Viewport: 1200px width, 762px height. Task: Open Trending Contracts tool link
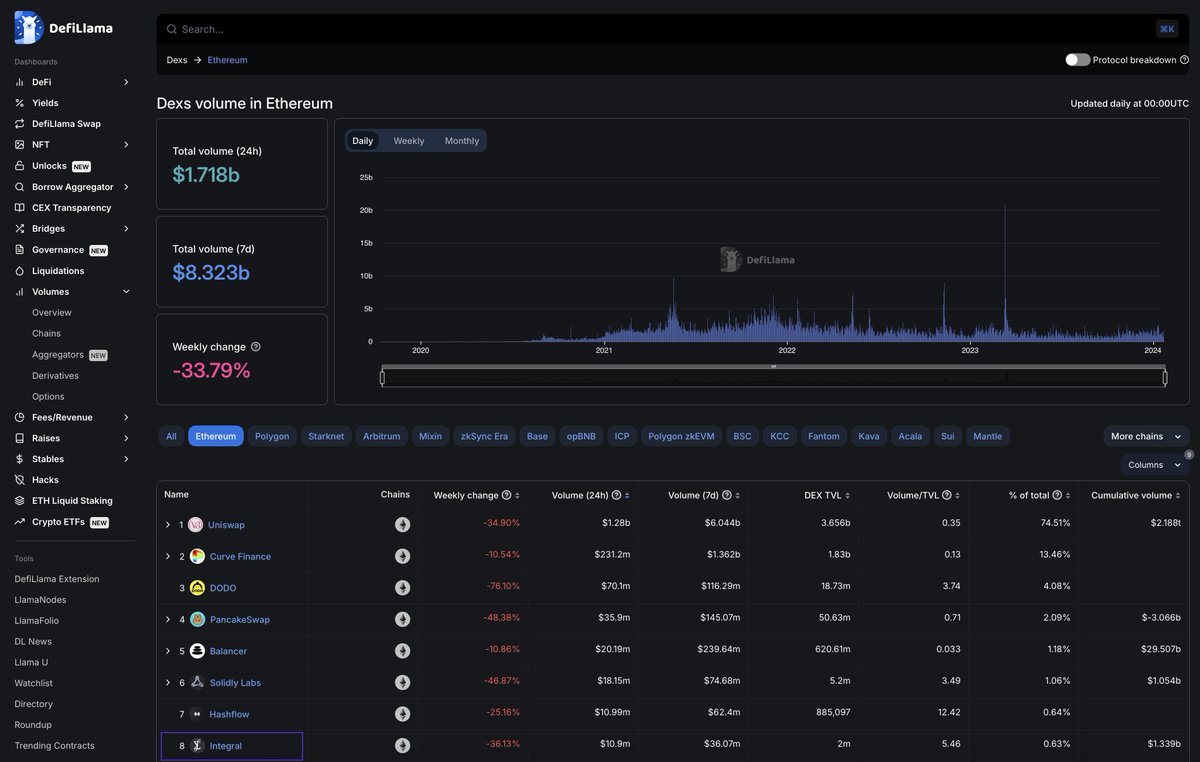coord(54,746)
